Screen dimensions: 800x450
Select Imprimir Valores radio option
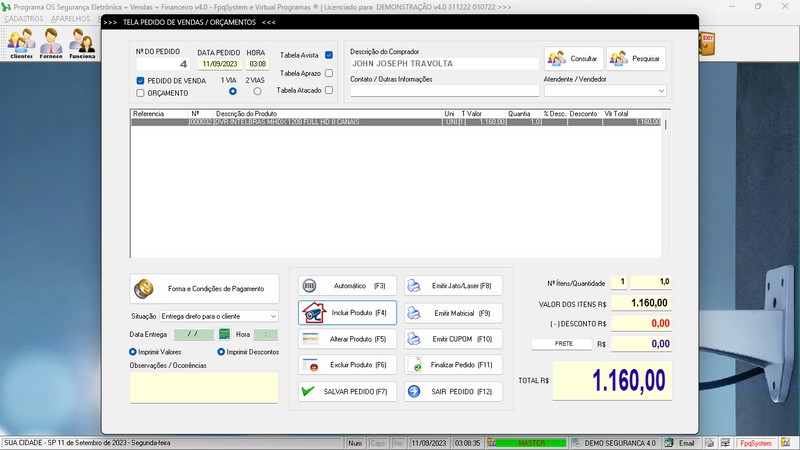133,352
